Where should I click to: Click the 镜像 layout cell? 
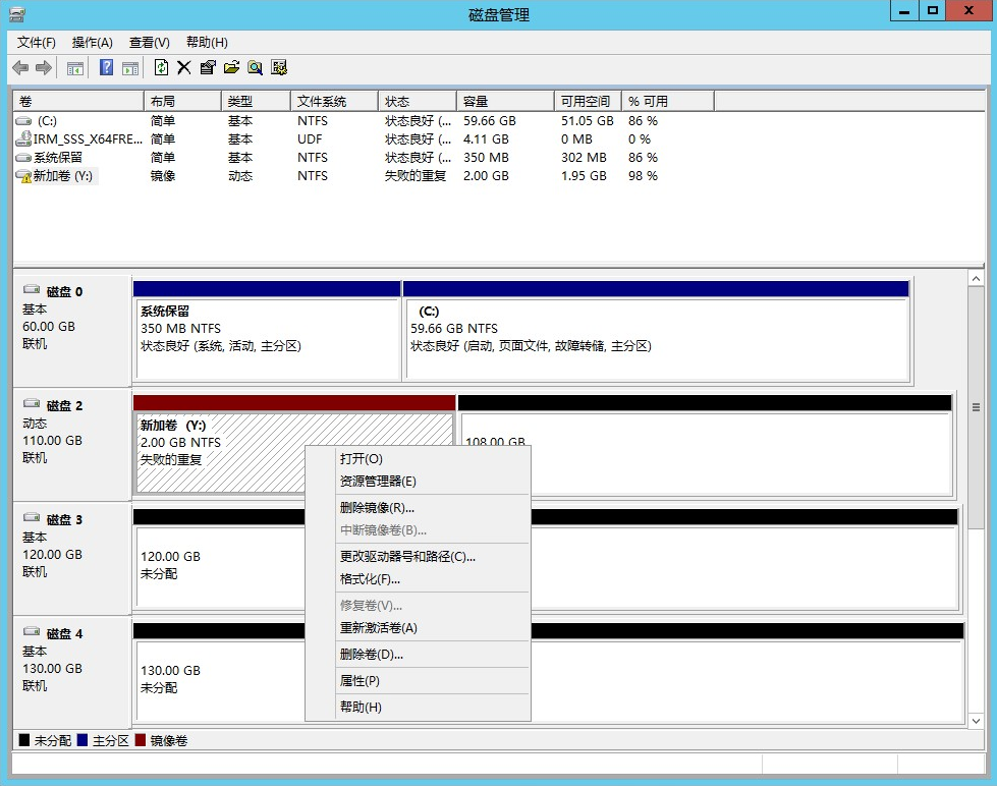[x=163, y=176]
